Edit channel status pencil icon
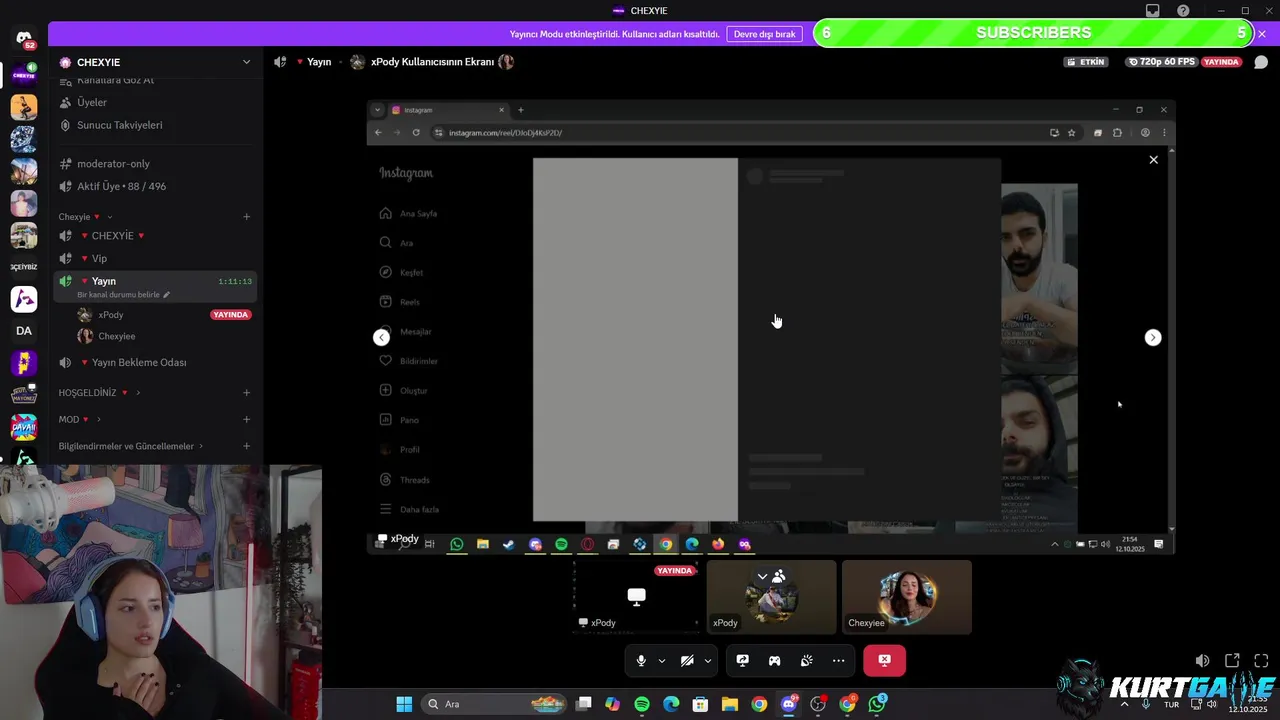Screen dimensions: 1280x720 [x=167, y=295]
